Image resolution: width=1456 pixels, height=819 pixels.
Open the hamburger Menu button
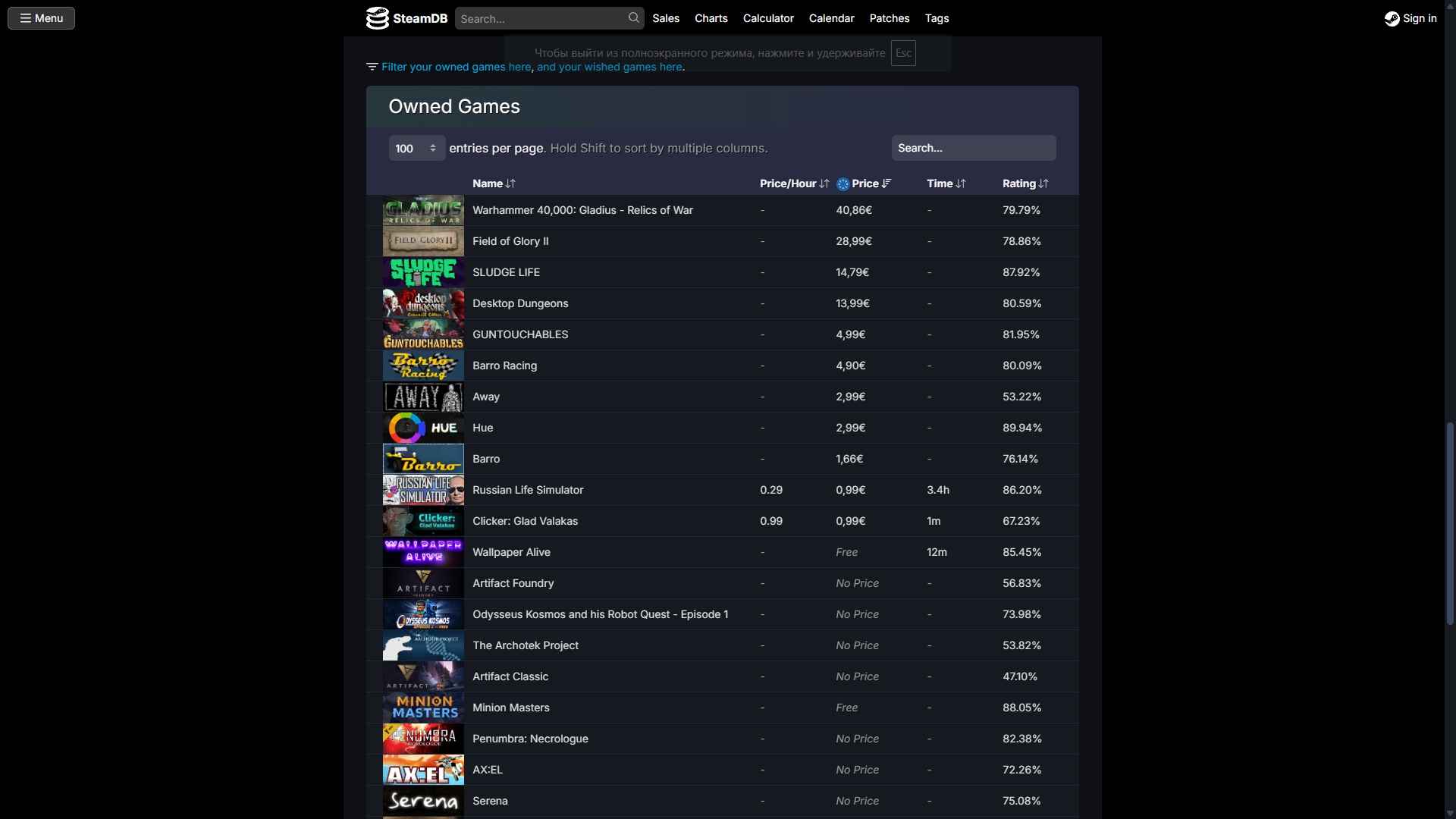[41, 18]
